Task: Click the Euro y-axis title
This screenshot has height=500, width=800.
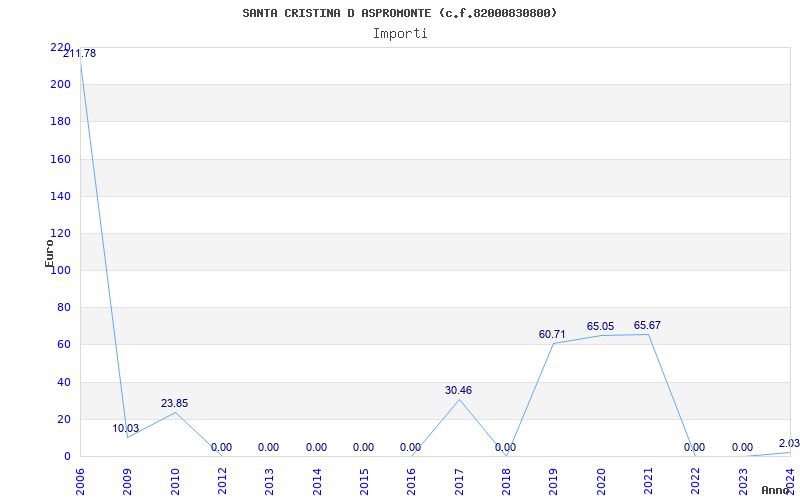Action: (49, 253)
